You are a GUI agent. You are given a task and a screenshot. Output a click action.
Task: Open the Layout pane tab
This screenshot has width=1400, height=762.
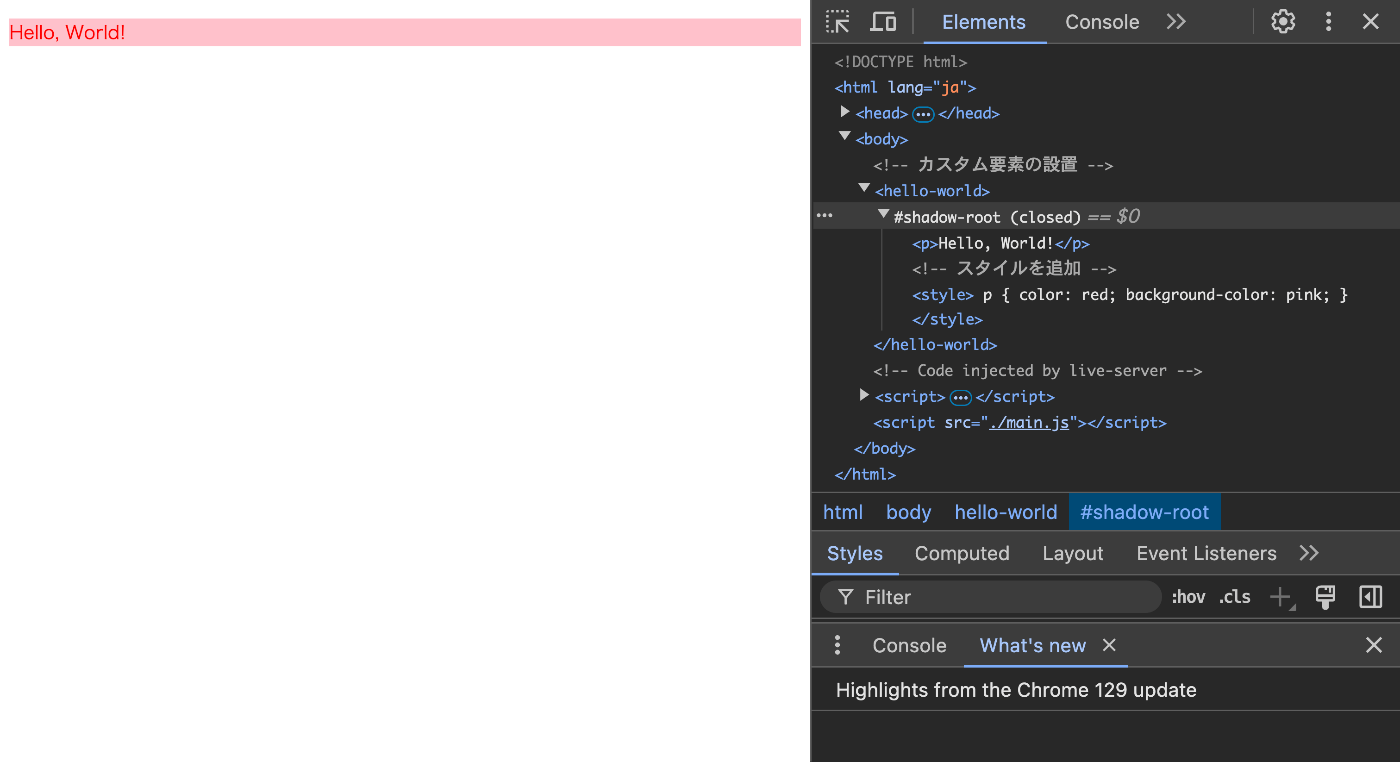(x=1072, y=553)
